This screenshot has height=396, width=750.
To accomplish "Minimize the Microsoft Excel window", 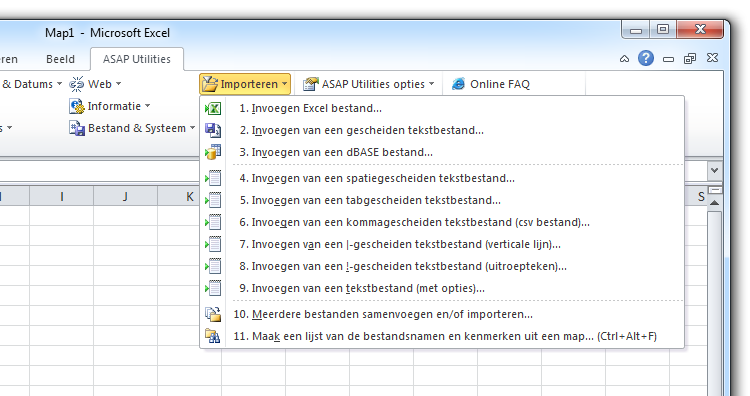I will tap(636, 30).
